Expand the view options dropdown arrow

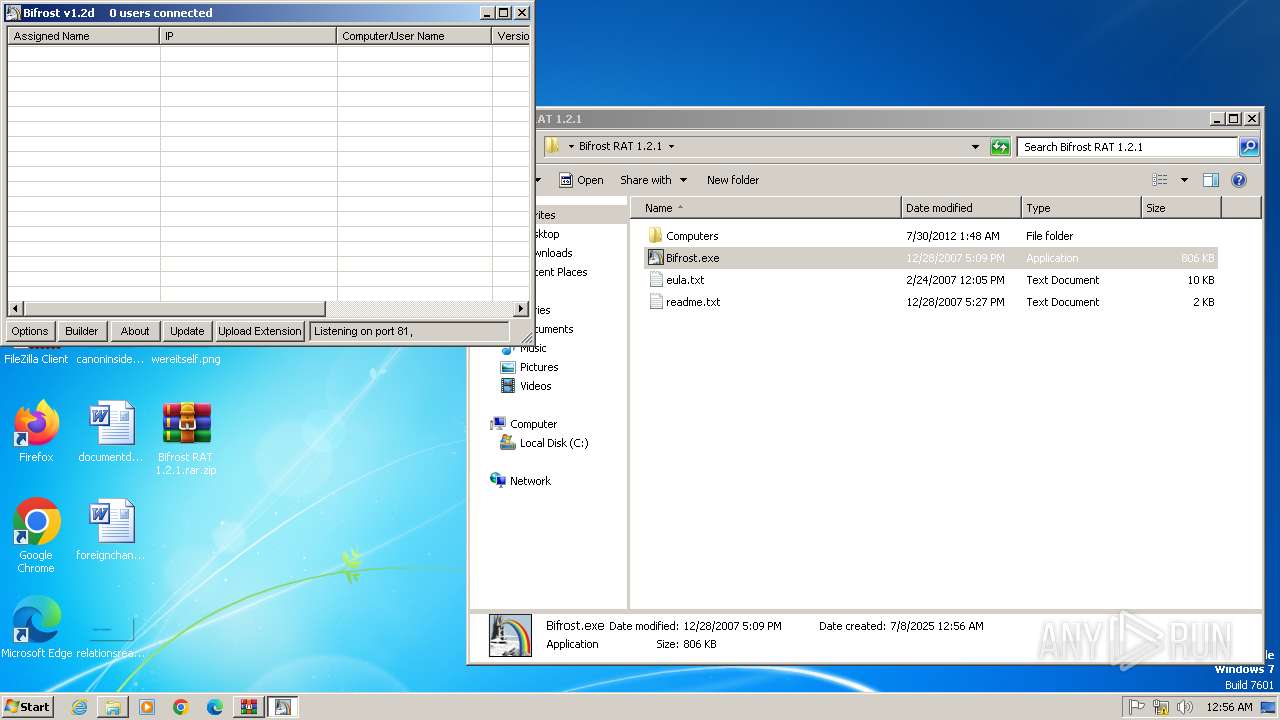(x=1184, y=180)
